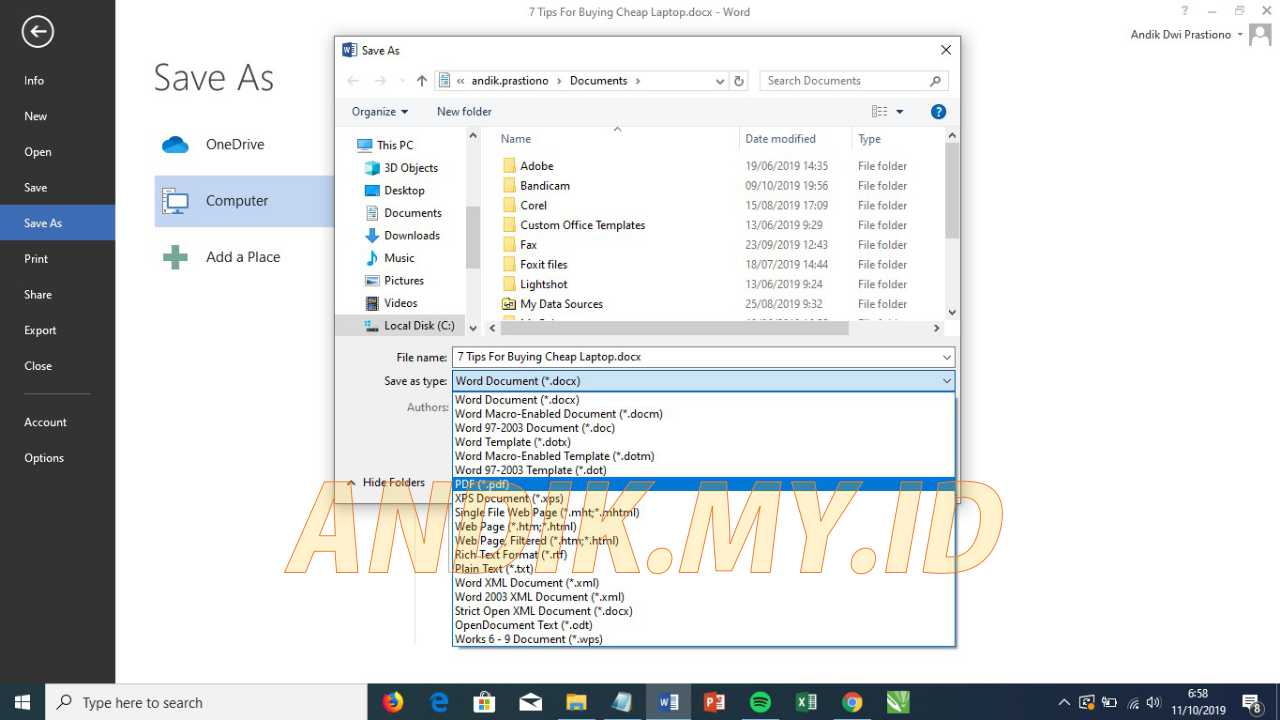The image size is (1280, 720).
Task: Choose Plain Text (*.txt) type
Action: 704,568
